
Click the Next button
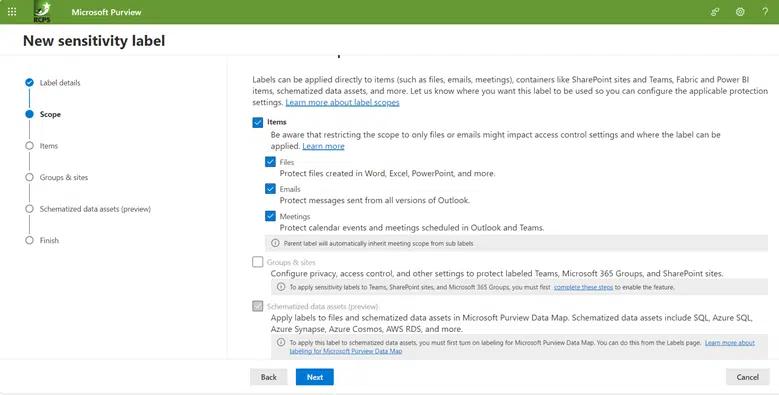314,377
